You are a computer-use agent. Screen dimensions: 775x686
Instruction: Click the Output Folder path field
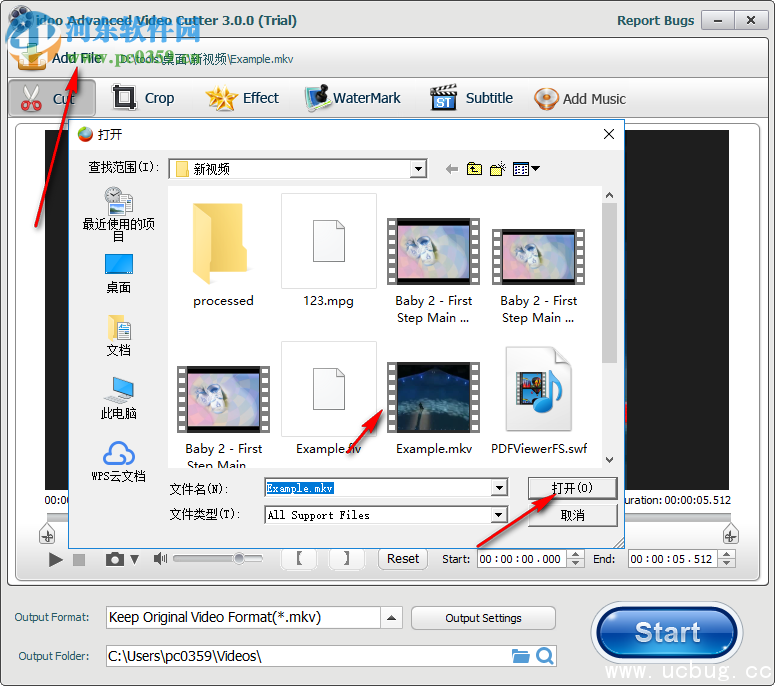308,656
